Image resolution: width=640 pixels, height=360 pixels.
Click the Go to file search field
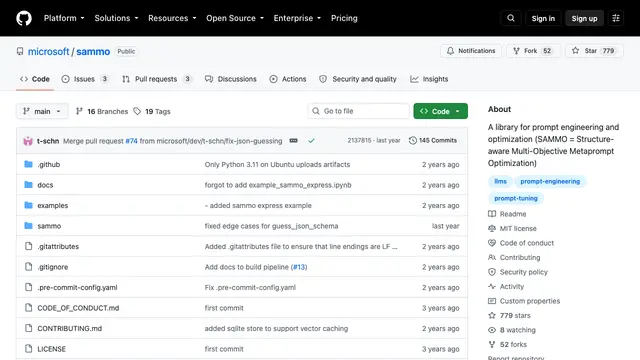pyautogui.click(x=358, y=111)
